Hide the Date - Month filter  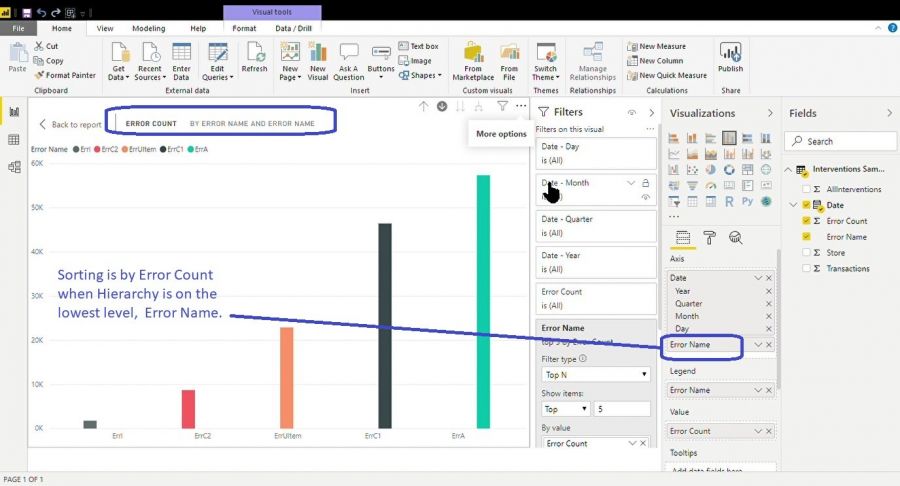pyautogui.click(x=646, y=197)
